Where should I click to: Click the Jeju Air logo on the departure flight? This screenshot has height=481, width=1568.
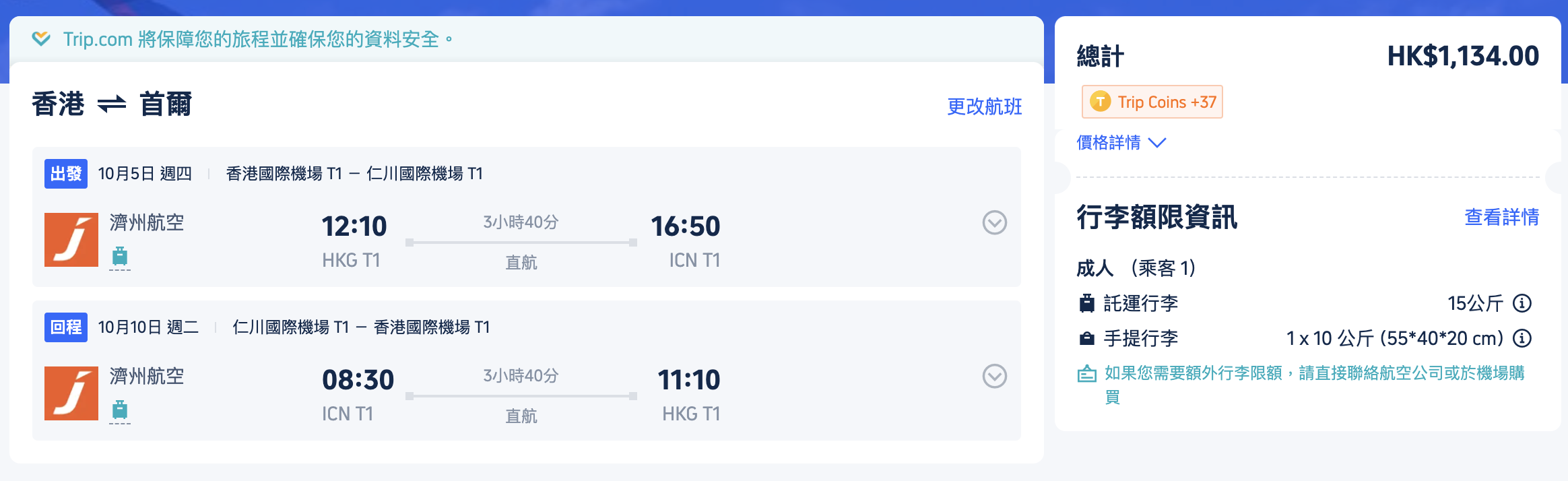(71, 240)
